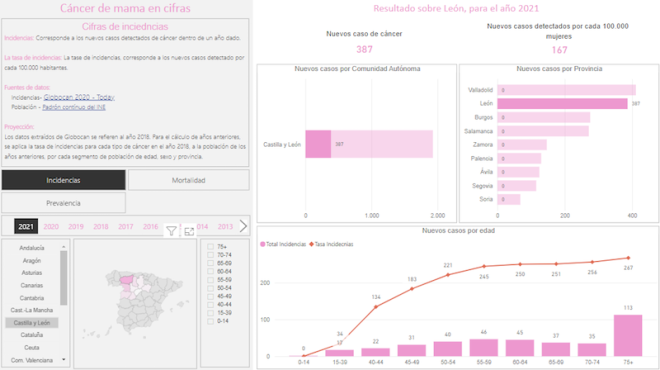Click Total Incidencias legend item
The height and width of the screenshot is (370, 660).
coord(283,244)
